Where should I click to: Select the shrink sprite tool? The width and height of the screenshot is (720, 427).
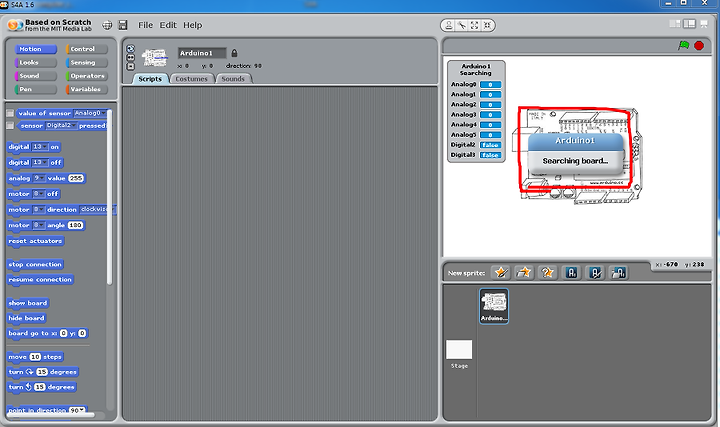487,25
